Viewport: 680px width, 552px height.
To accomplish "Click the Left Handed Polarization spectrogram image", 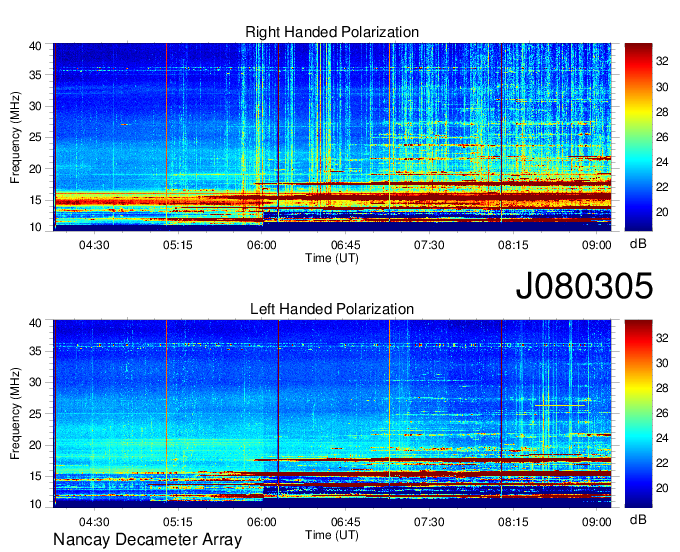I will coord(332,414).
